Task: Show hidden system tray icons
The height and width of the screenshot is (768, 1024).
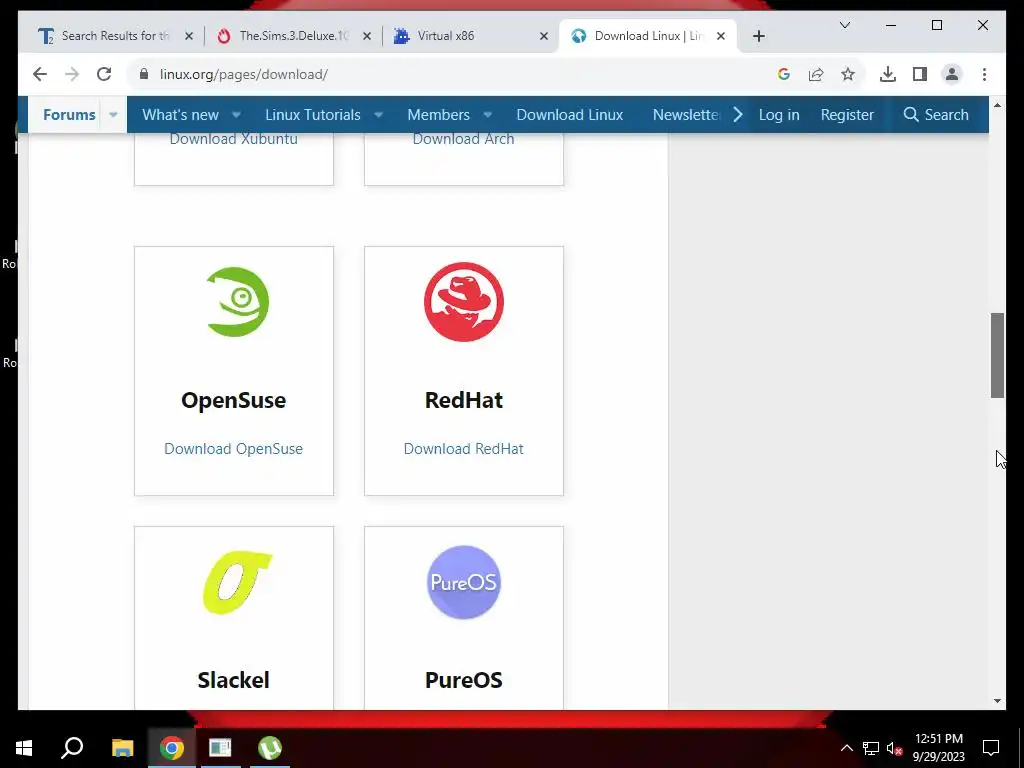Action: 846,748
